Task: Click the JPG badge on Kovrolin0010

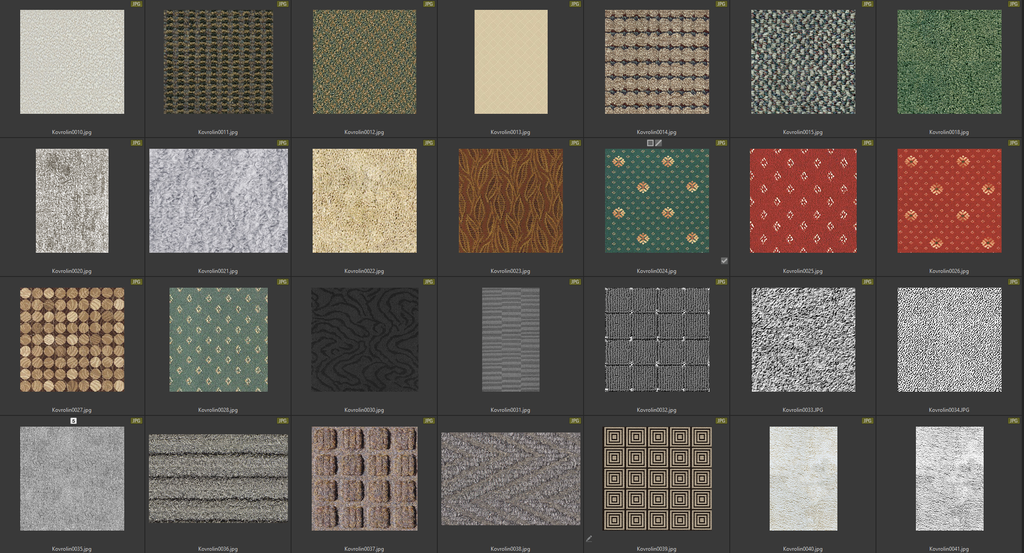Action: point(137,4)
